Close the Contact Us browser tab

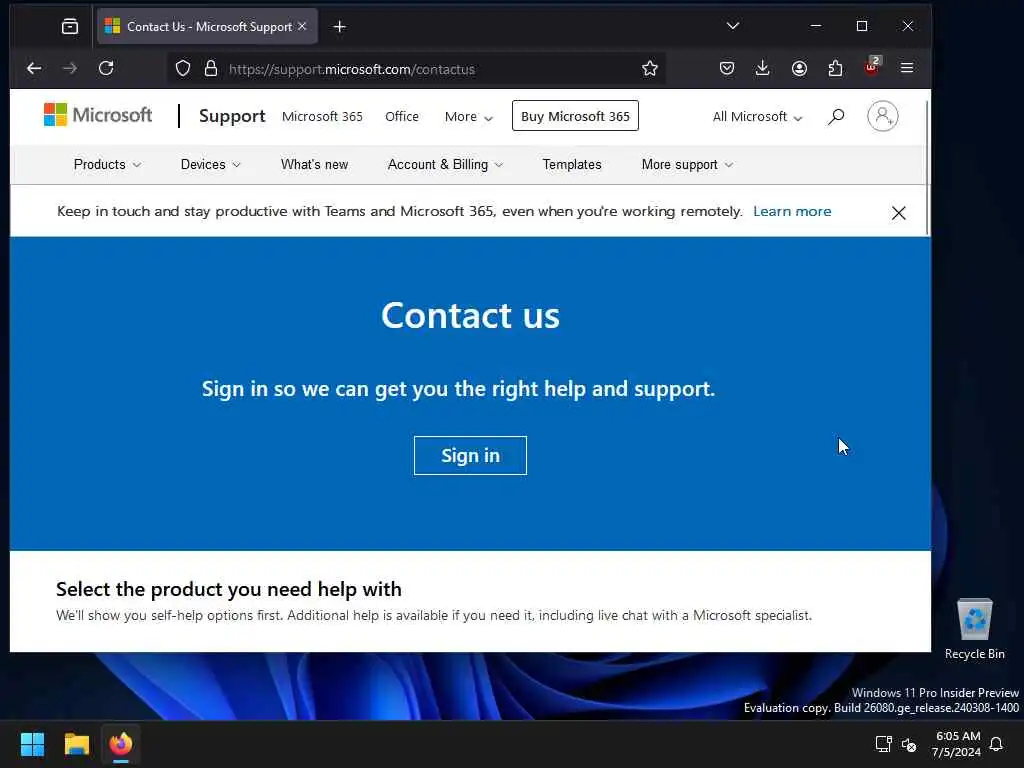click(302, 26)
